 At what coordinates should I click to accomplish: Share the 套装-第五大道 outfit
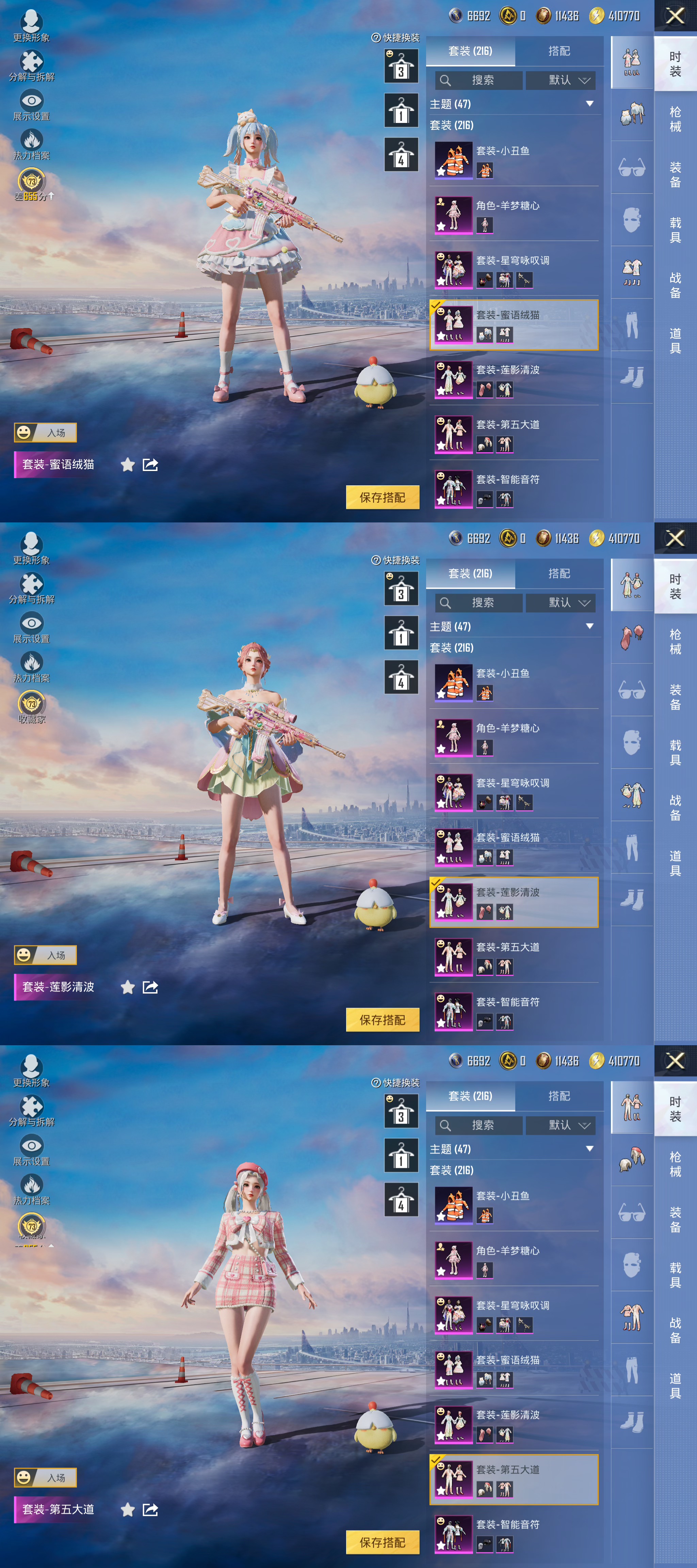click(150, 1509)
